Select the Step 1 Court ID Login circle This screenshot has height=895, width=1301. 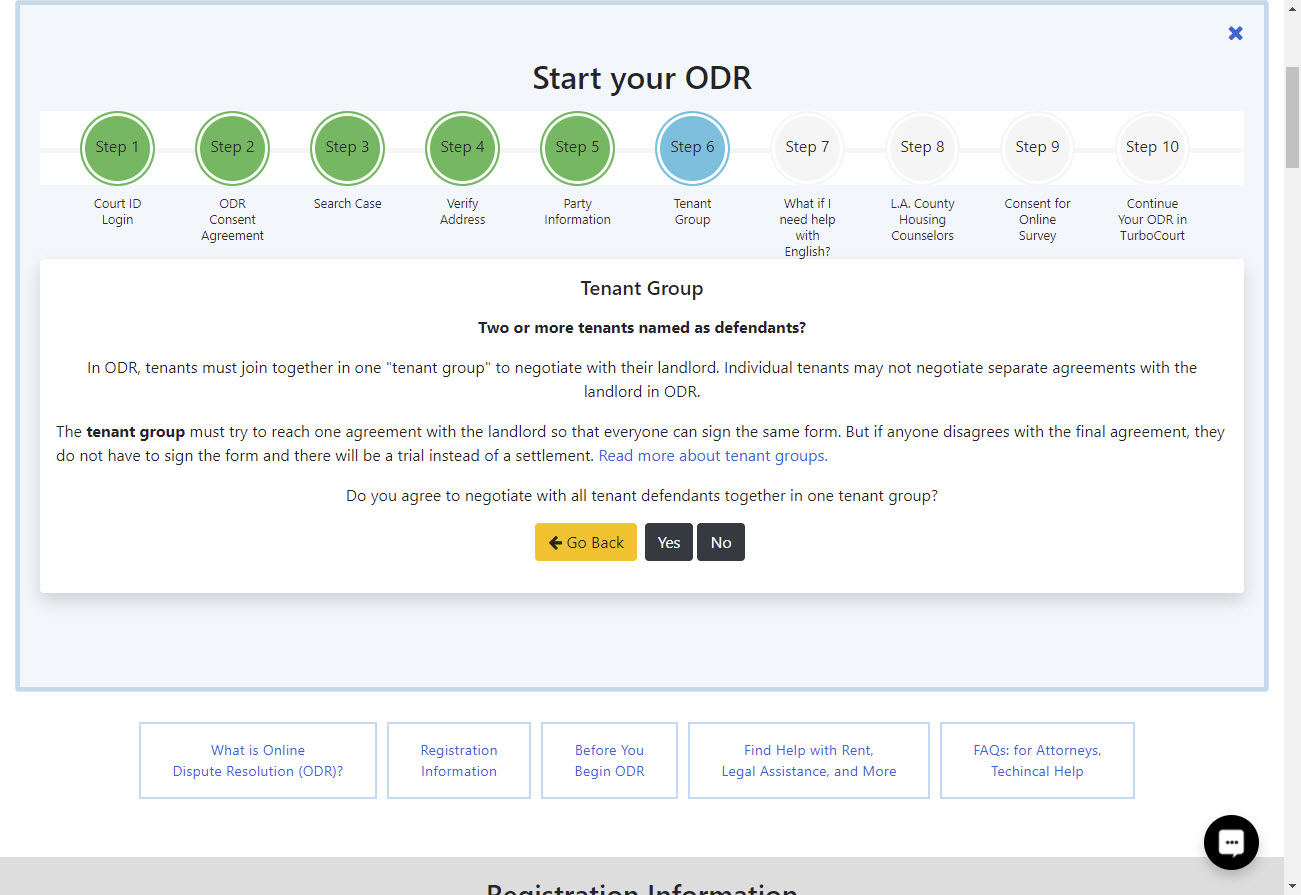point(117,147)
